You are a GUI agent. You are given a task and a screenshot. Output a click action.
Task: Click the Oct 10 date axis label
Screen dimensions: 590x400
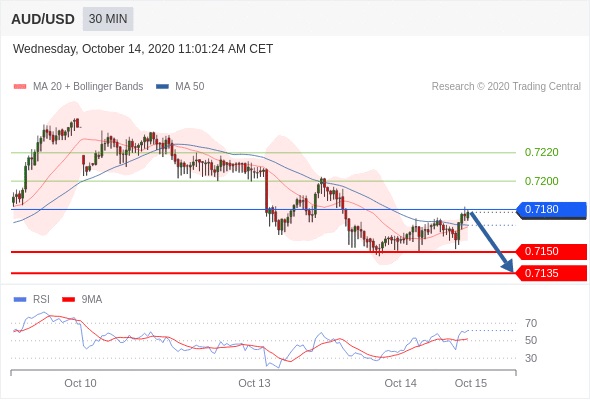80,383
